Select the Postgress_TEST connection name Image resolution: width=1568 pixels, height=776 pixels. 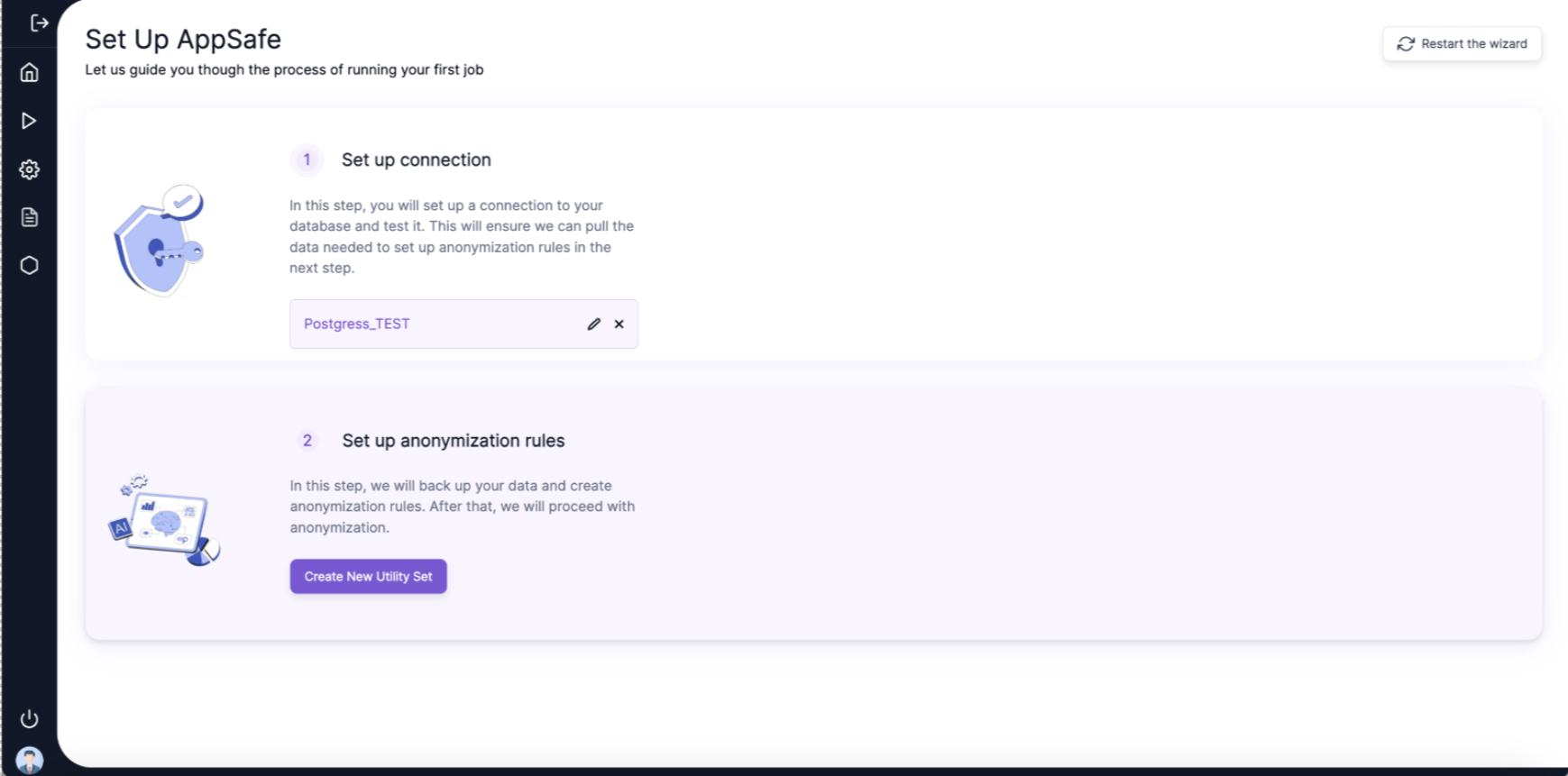pyautogui.click(x=356, y=324)
